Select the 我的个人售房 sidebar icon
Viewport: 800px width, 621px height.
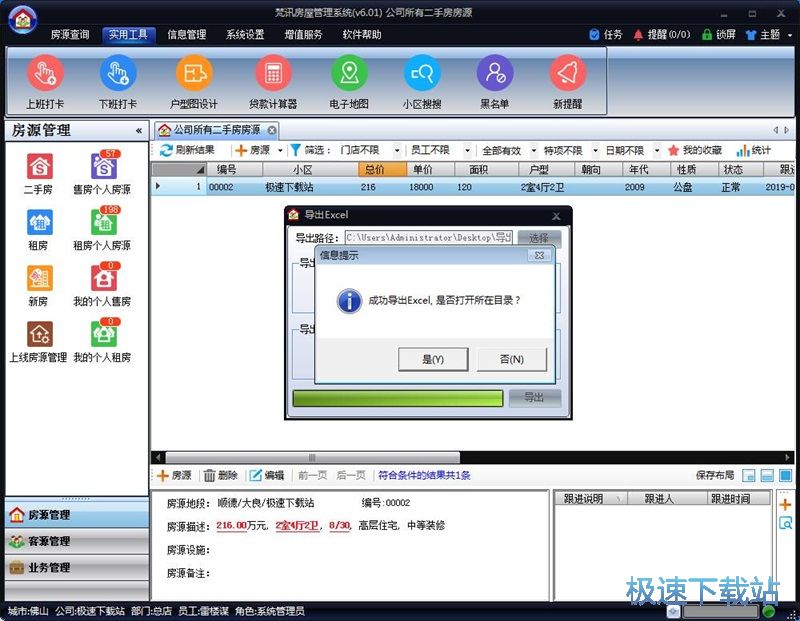[104, 278]
